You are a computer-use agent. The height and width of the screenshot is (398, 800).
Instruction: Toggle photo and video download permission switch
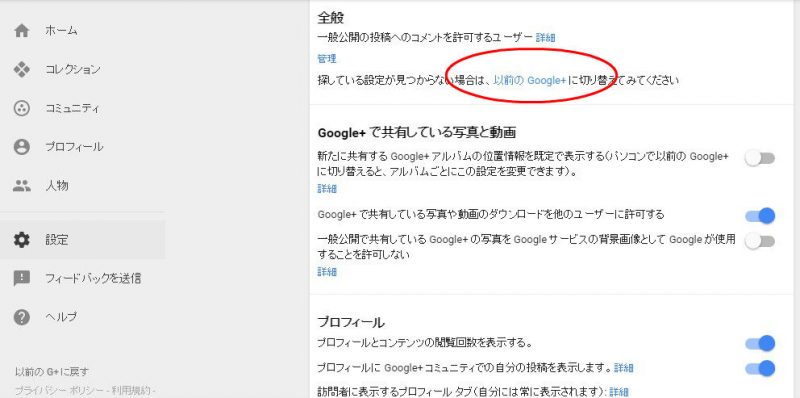[x=760, y=216]
